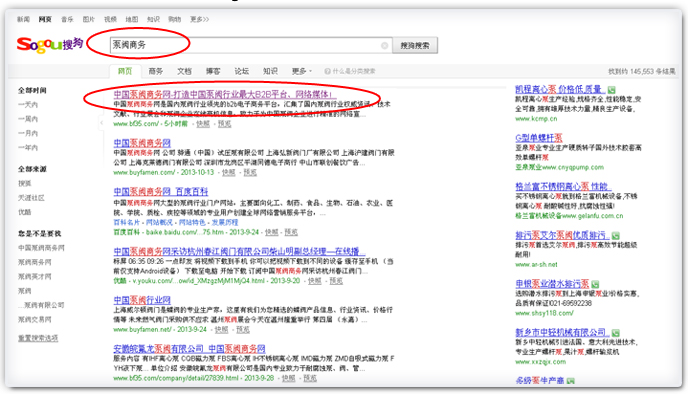The image size is (688, 394).
Task: Open the ad 申银泵业潜水排污泵
Action: click(552, 284)
